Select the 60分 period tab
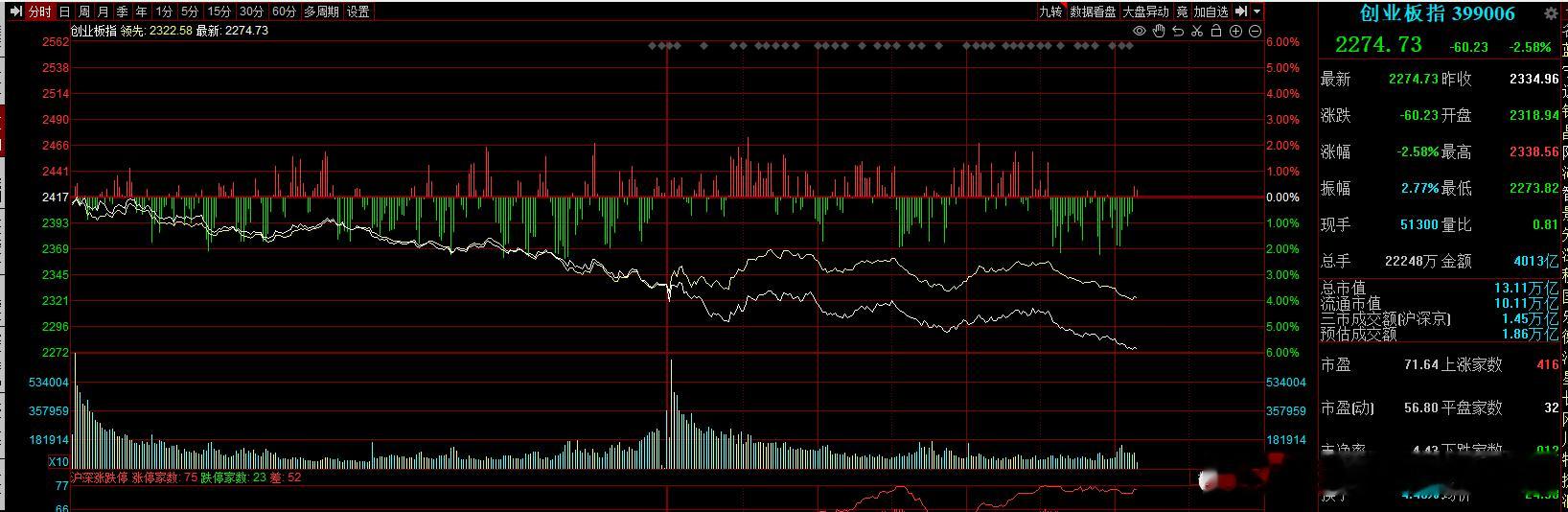 pyautogui.click(x=284, y=12)
